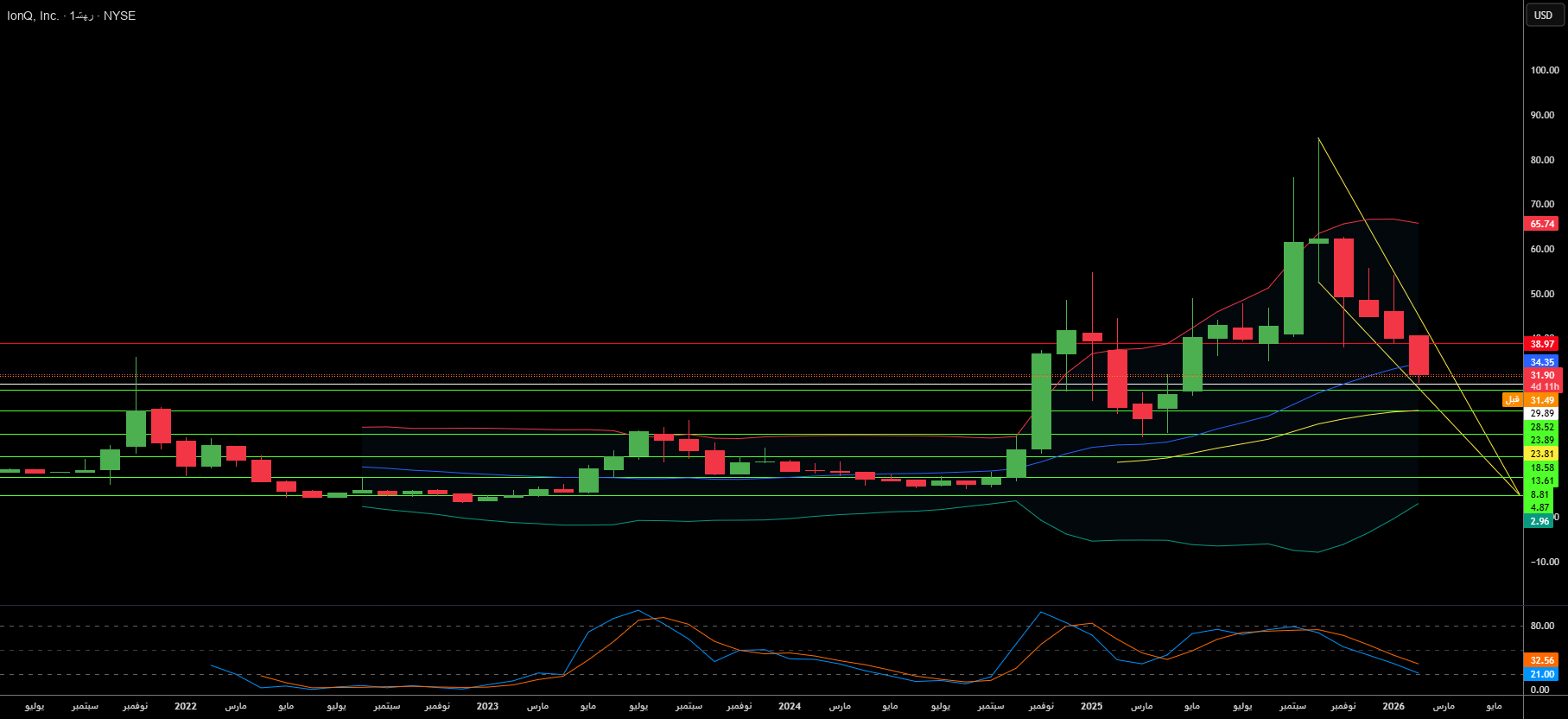Click the orange قبل pre-market tag
The image size is (1568, 719).
(x=1512, y=399)
